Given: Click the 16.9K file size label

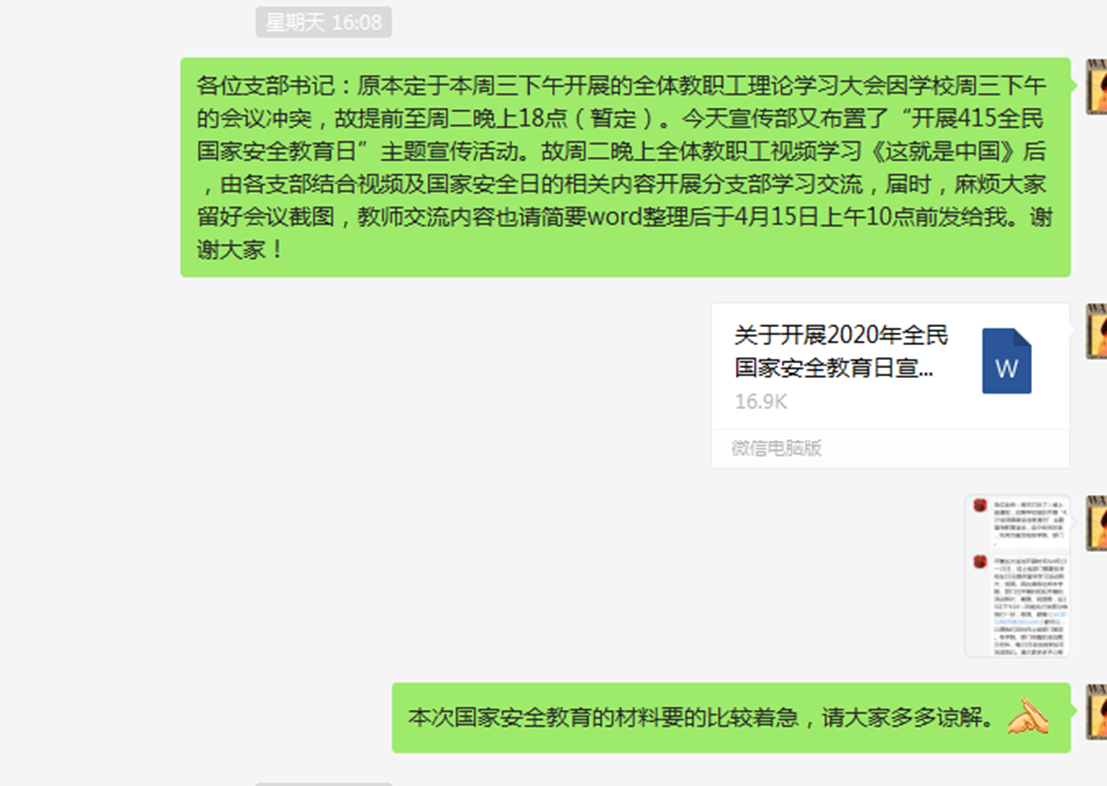Looking at the screenshot, I should [x=760, y=402].
